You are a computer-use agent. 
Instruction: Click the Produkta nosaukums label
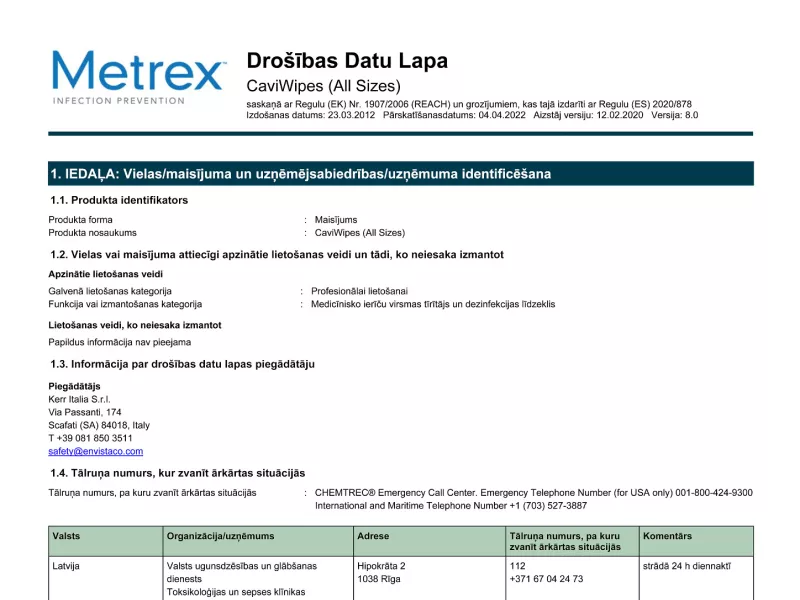point(88,233)
